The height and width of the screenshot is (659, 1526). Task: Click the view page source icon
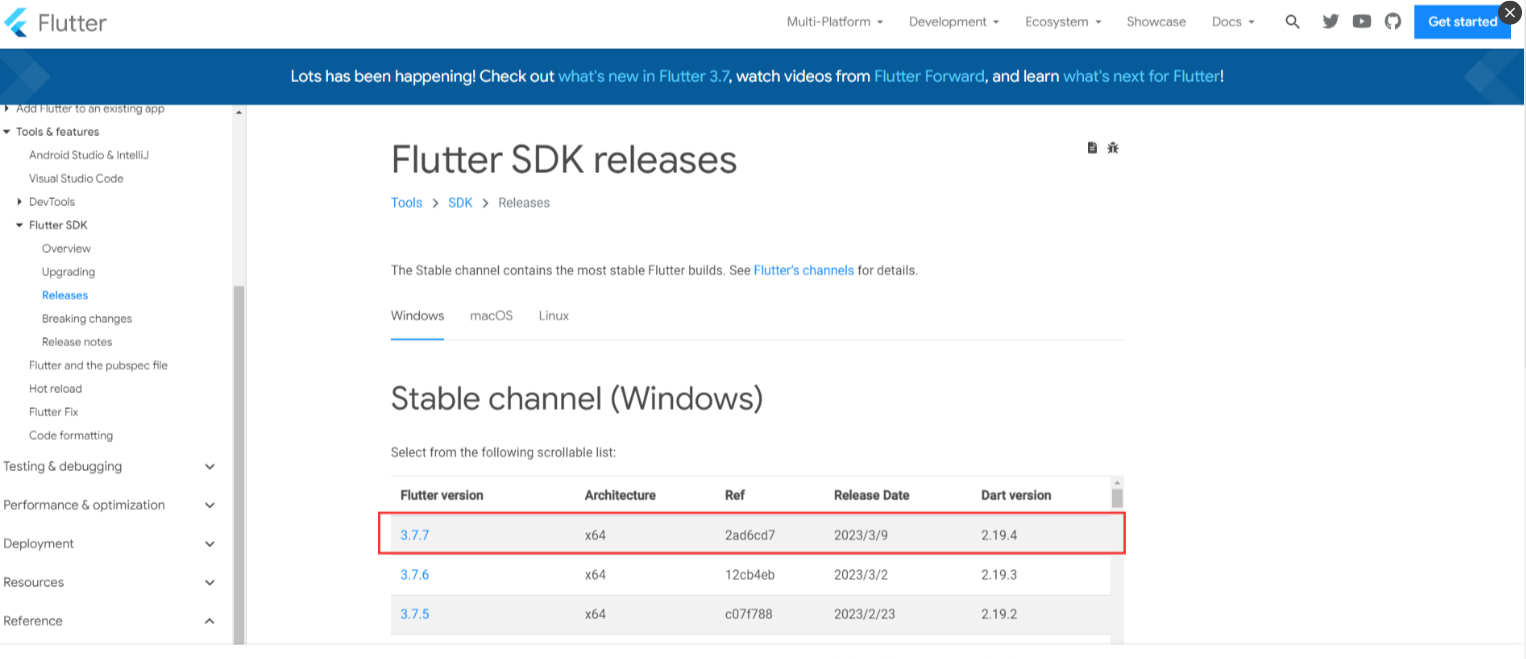tap(1092, 148)
